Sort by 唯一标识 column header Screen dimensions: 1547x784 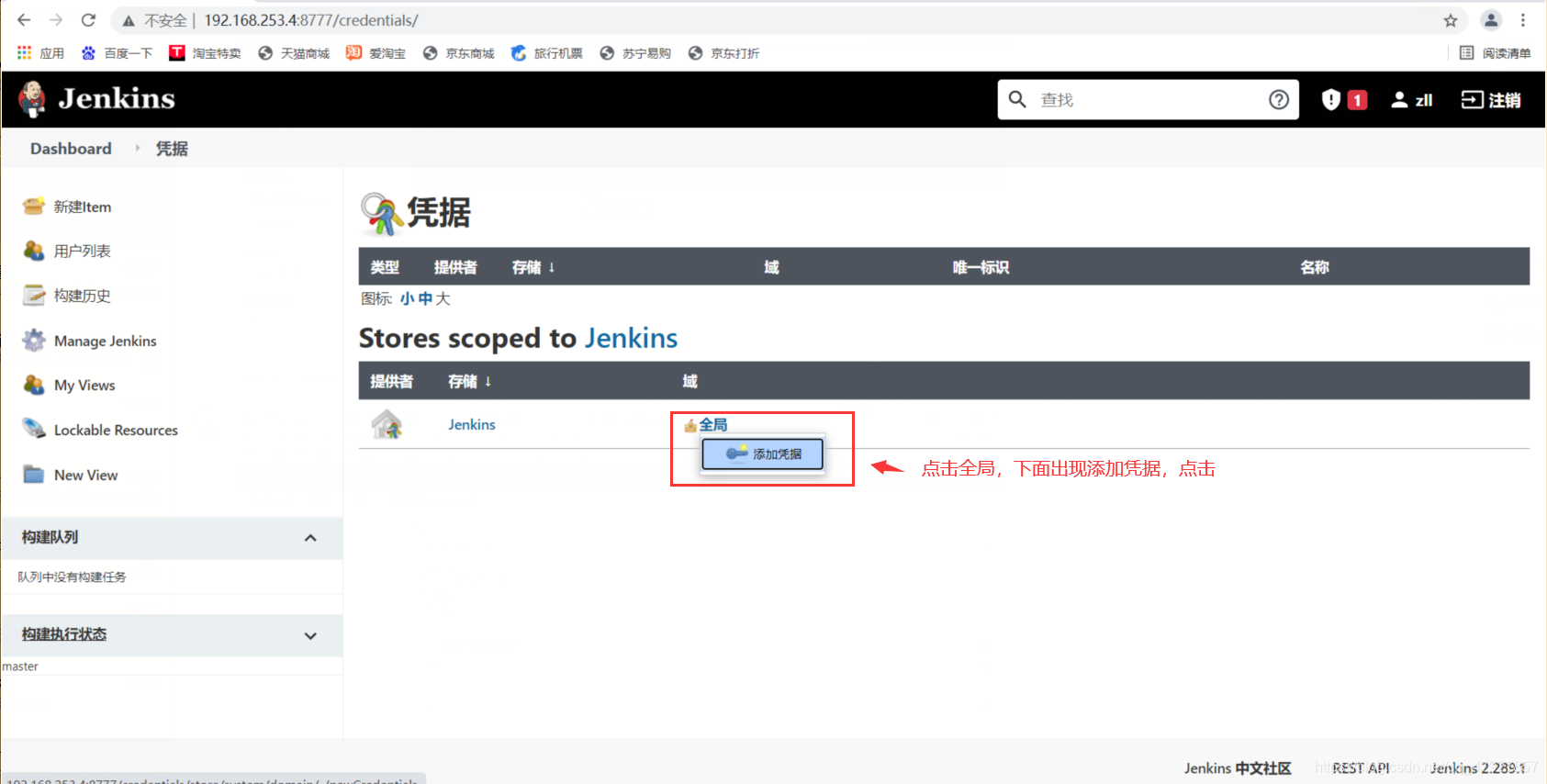click(981, 267)
